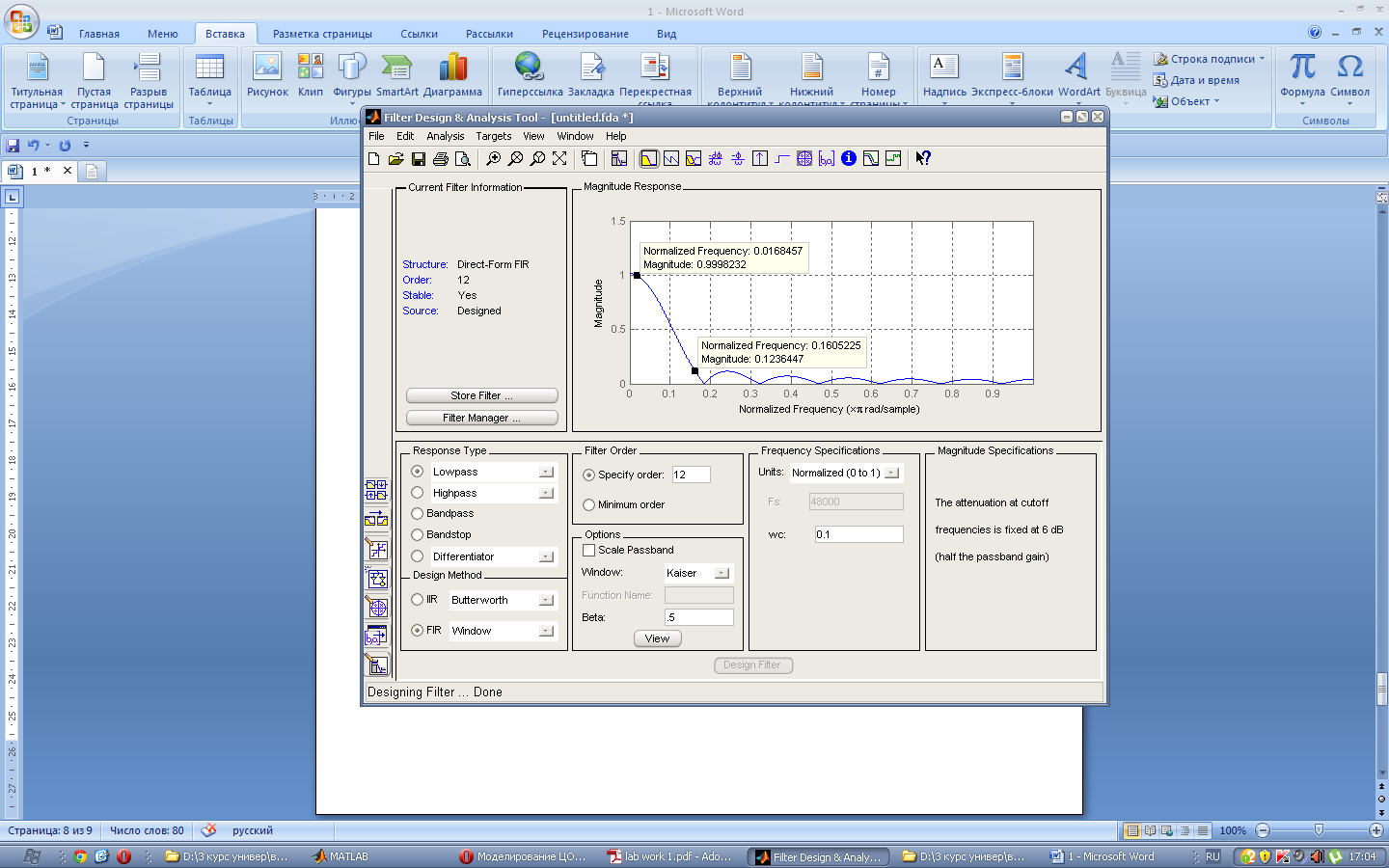The image size is (1389, 868).
Task: Show Round-off Noise Power Spectrum
Action: [893, 159]
